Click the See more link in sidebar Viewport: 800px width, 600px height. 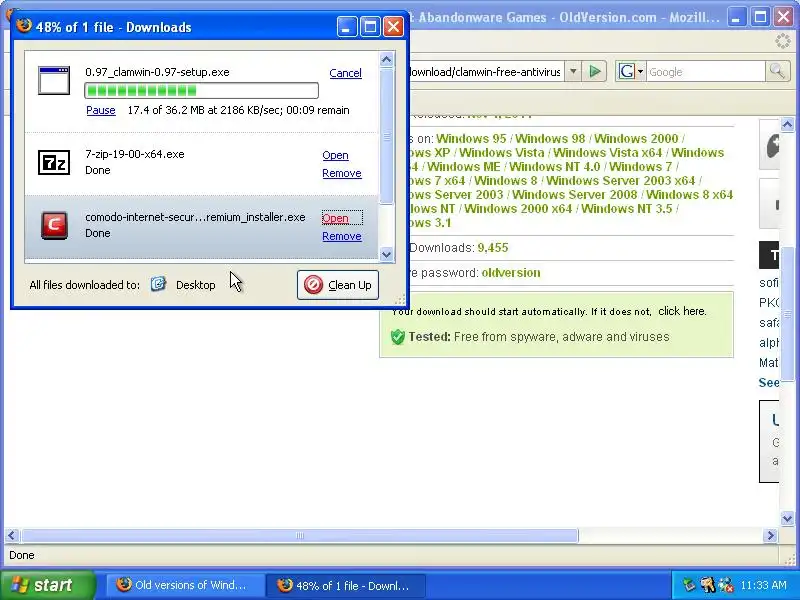click(768, 383)
